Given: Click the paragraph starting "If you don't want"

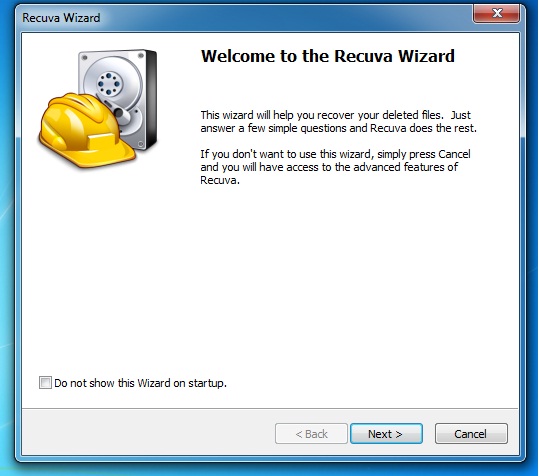Looking at the screenshot, I should [x=335, y=167].
